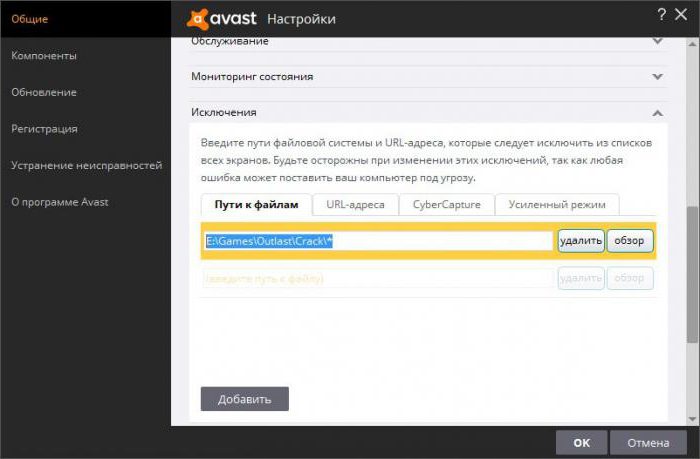This screenshot has width=700, height=459.
Task: Switch to the Усиленный режим tab
Action: pyautogui.click(x=557, y=204)
